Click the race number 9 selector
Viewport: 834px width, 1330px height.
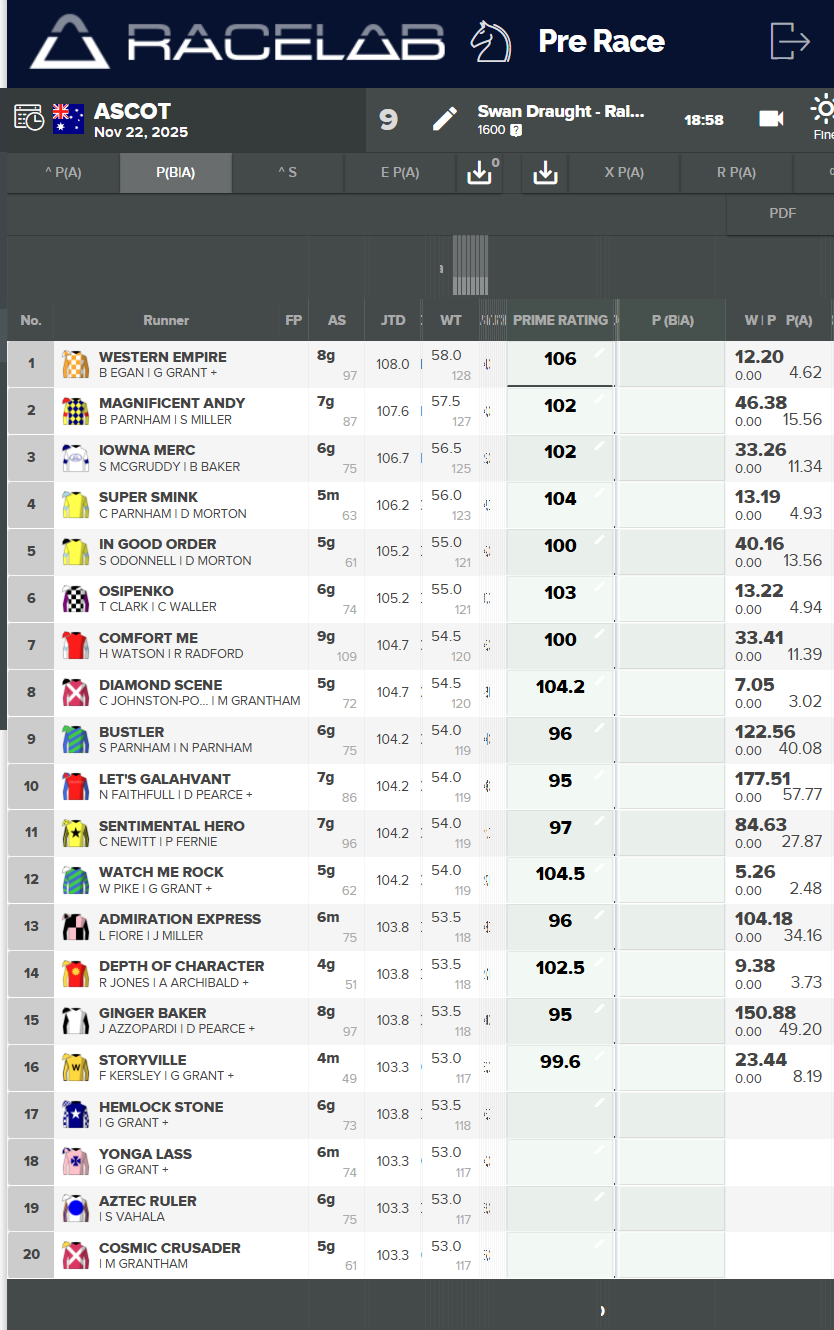point(388,120)
